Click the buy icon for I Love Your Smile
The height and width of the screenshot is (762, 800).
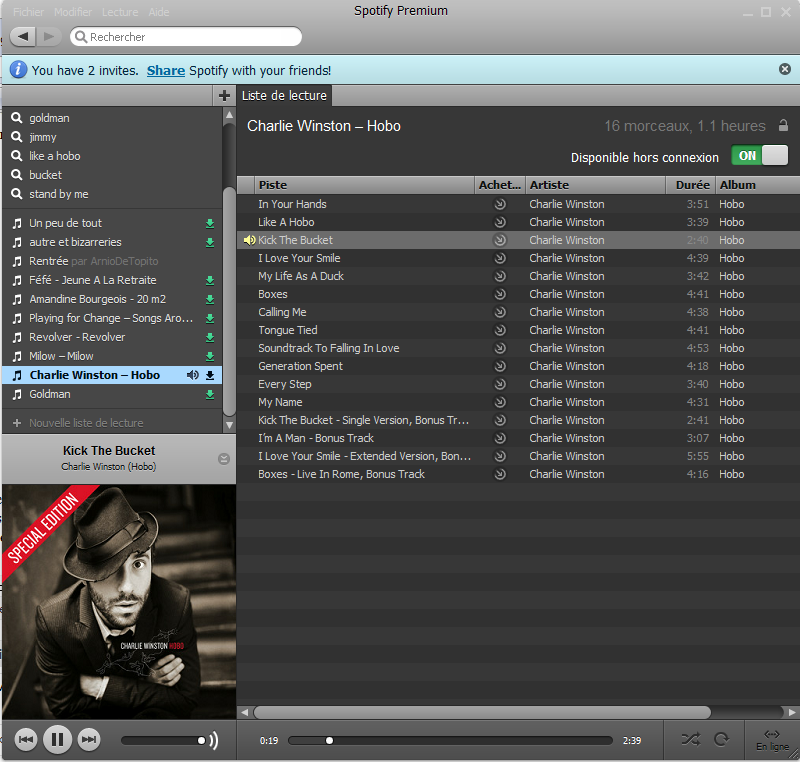click(500, 258)
